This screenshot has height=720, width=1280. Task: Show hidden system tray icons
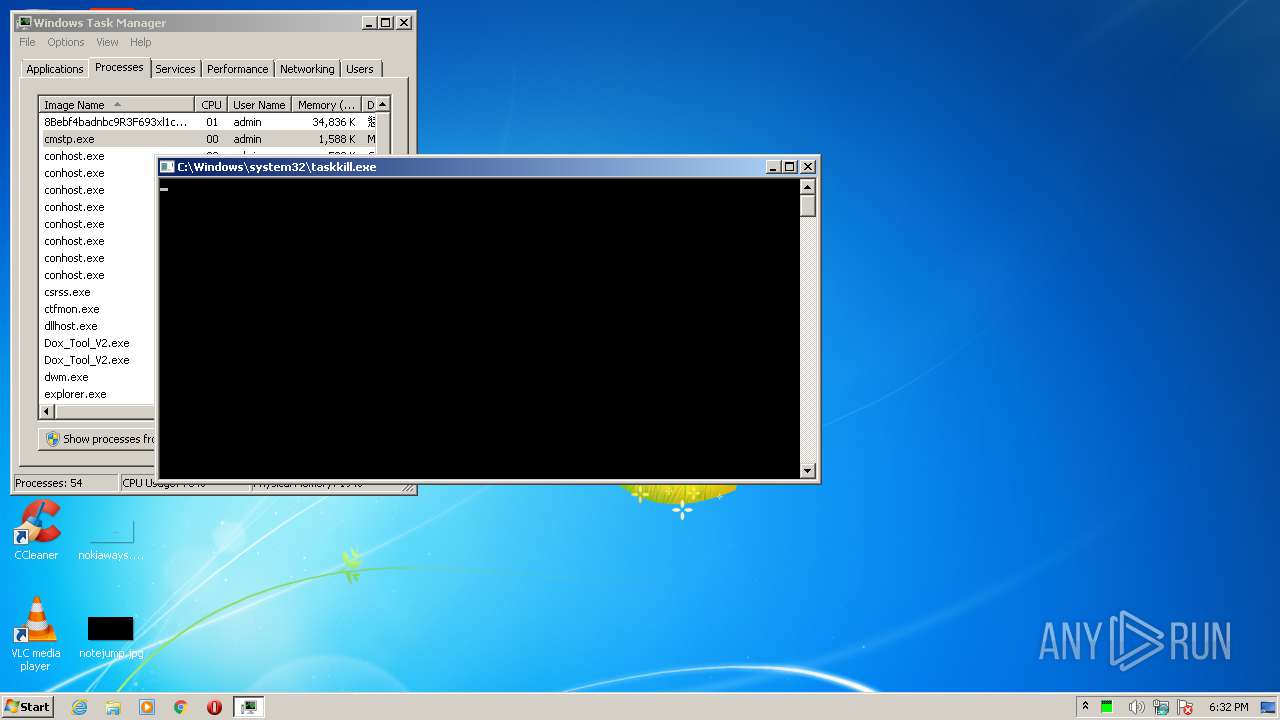[x=1085, y=707]
